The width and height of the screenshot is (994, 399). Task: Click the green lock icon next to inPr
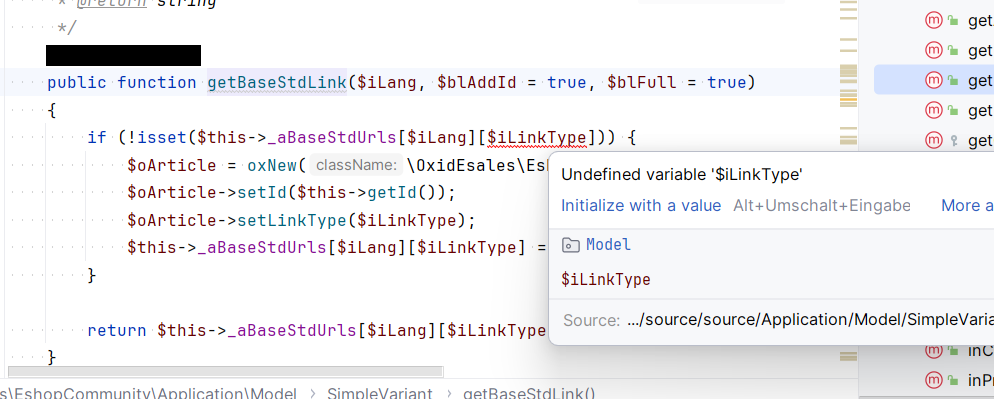click(x=953, y=381)
